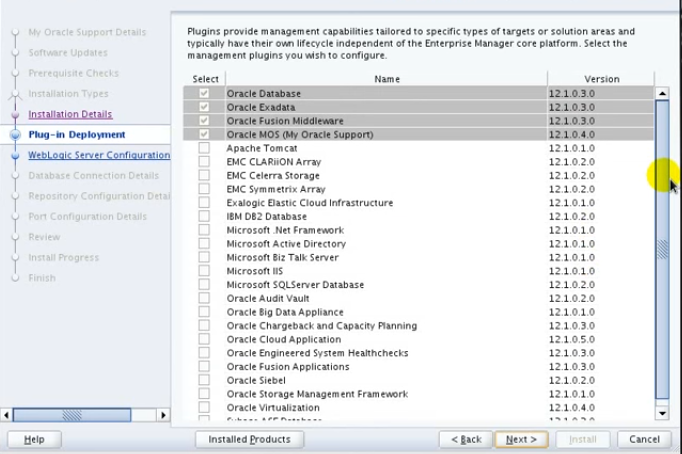The height and width of the screenshot is (454, 682).
Task: Click the Installation Details step bullet
Action: pos(15,114)
